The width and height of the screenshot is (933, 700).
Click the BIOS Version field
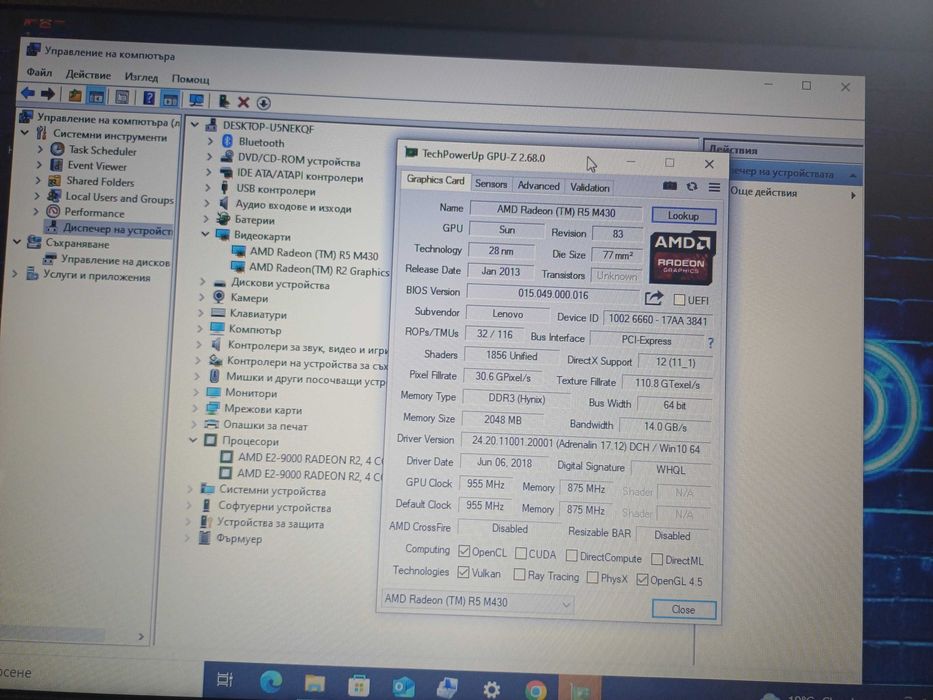(x=553, y=294)
